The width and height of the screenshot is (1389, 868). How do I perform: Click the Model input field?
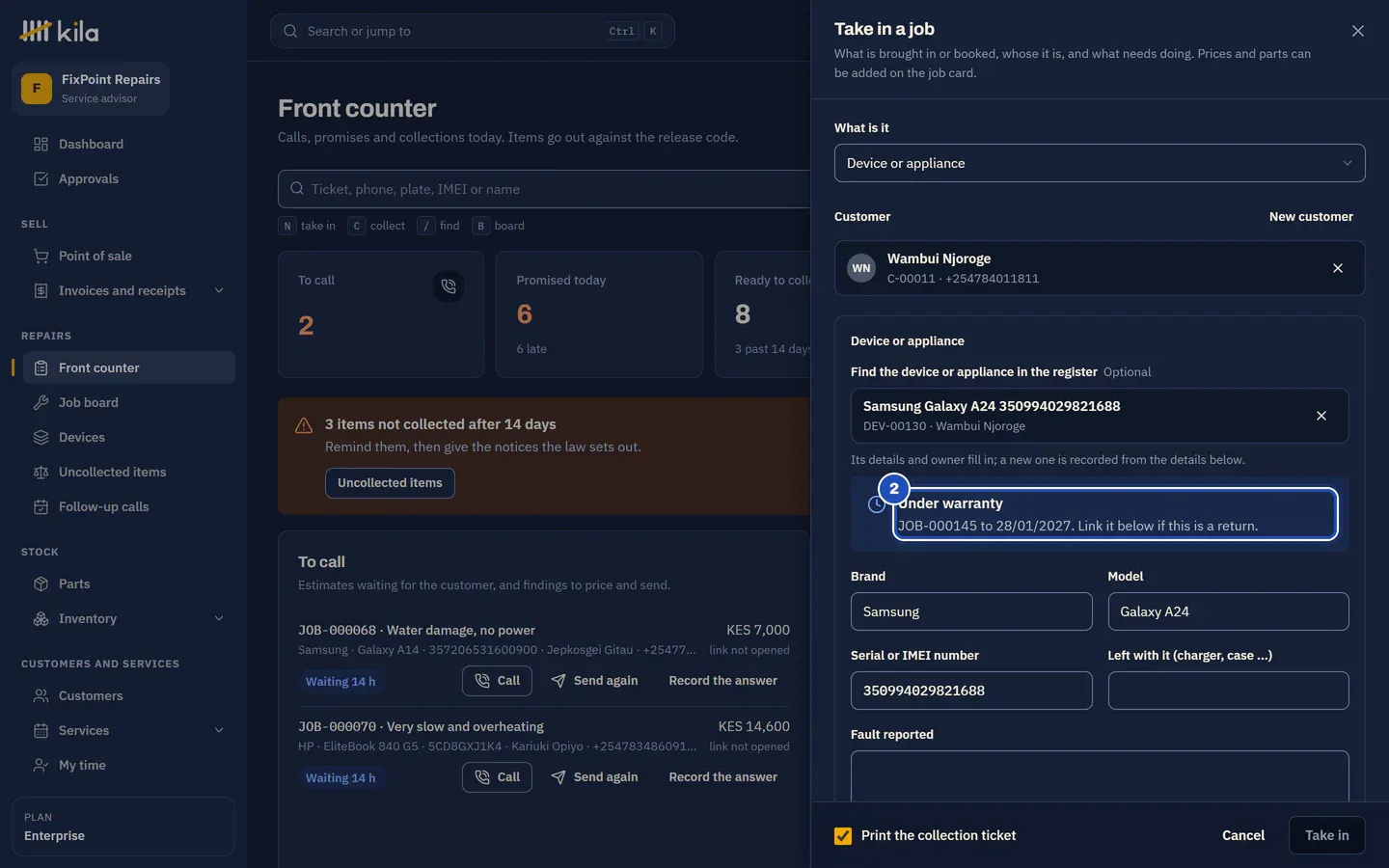click(1228, 611)
